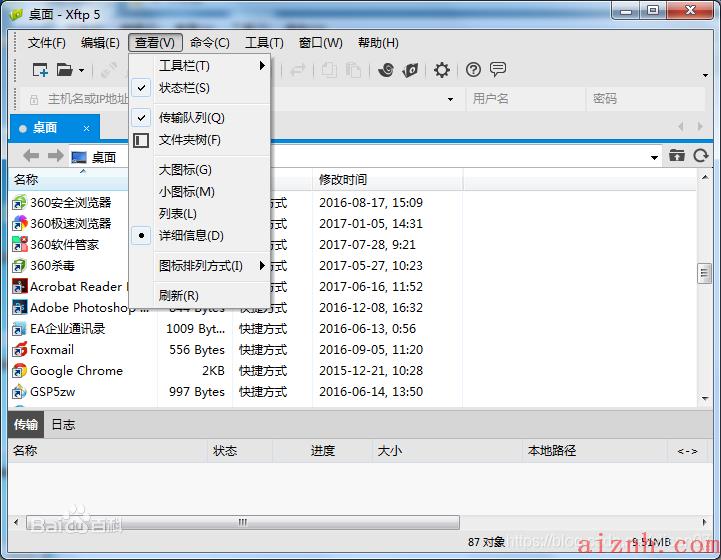Open the Options gear icon

click(x=442, y=70)
